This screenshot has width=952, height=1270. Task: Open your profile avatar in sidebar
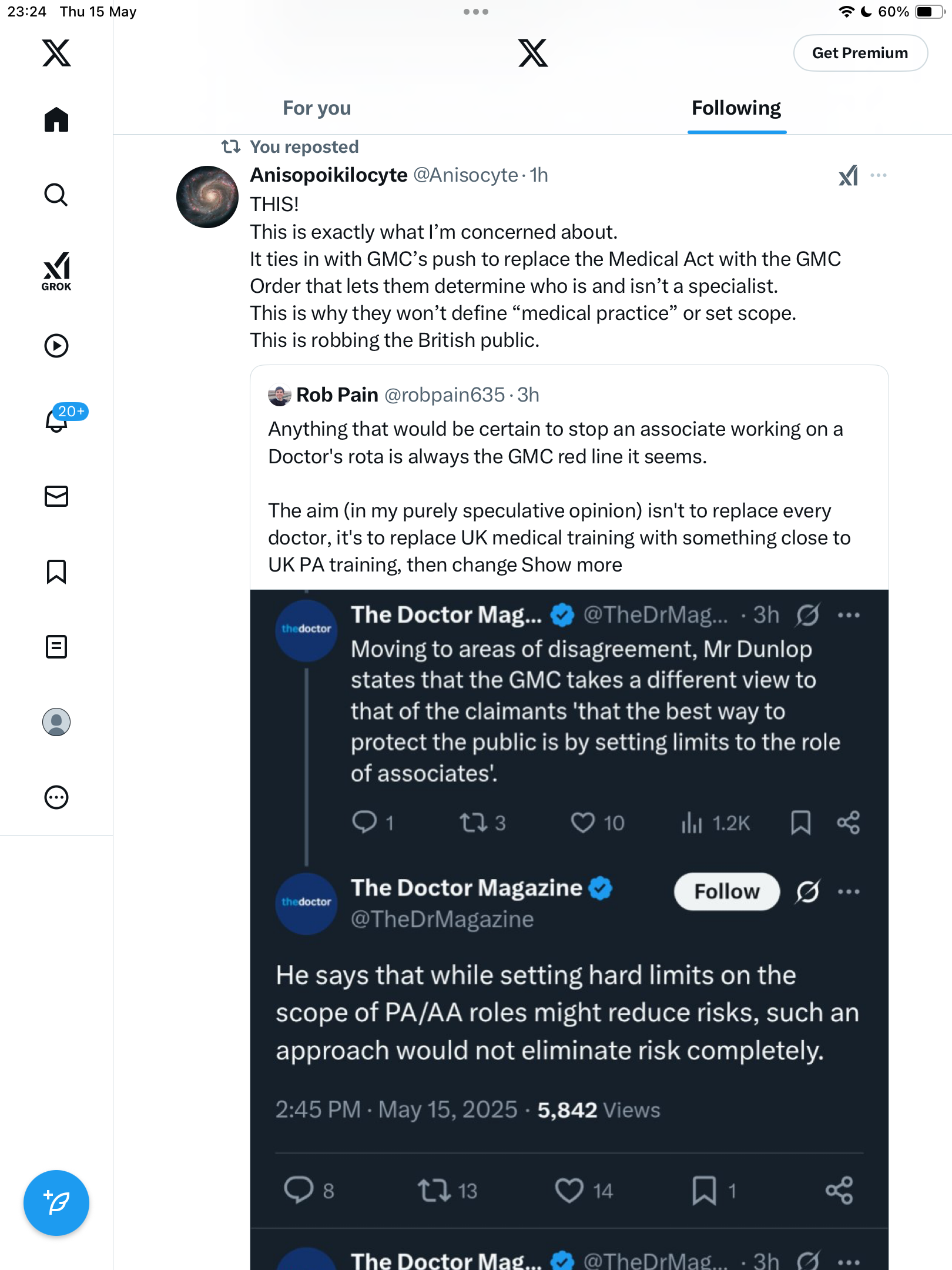coord(56,722)
